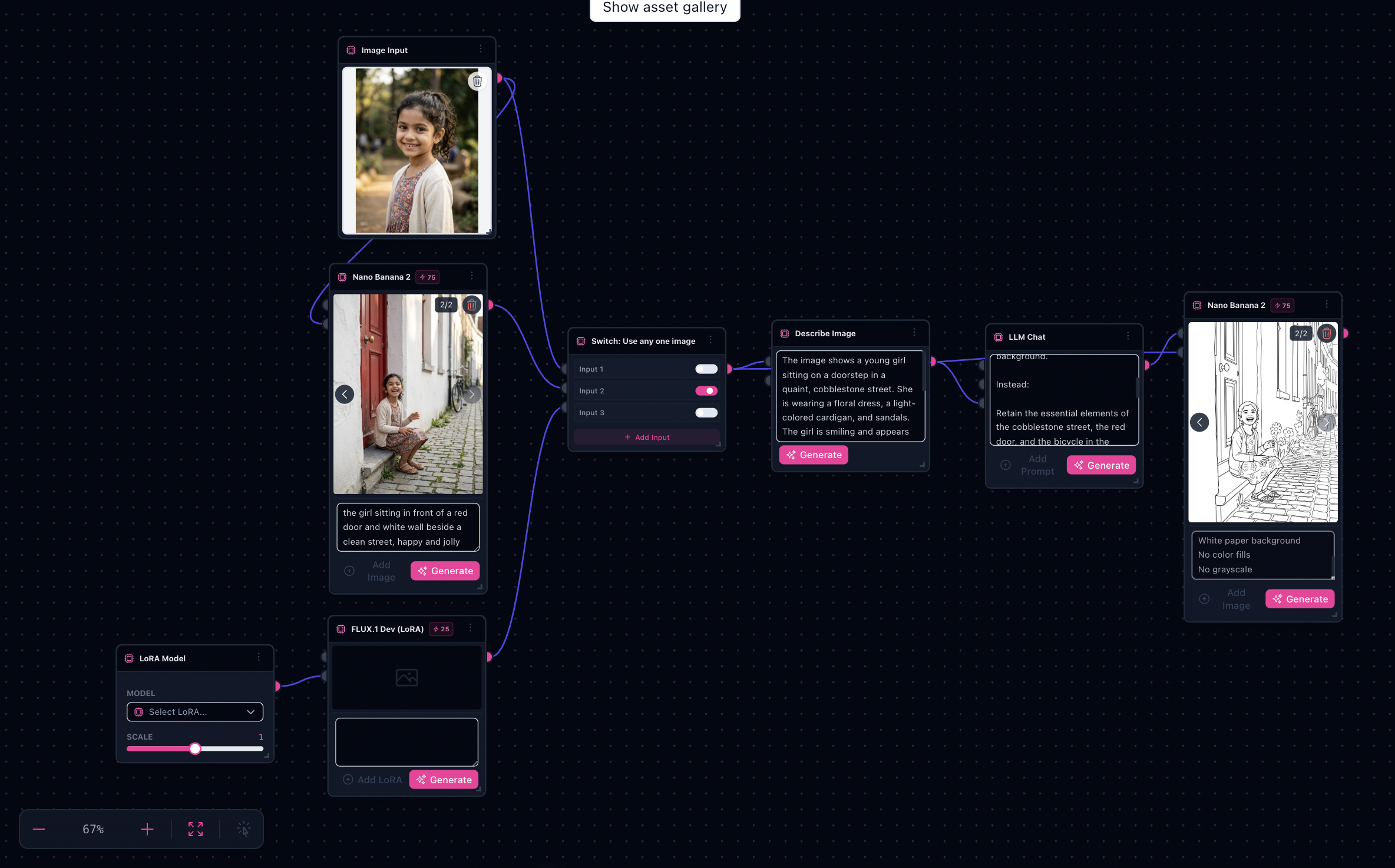Click the output port of LoRA Model node
1395x868 pixels.
coord(277,686)
